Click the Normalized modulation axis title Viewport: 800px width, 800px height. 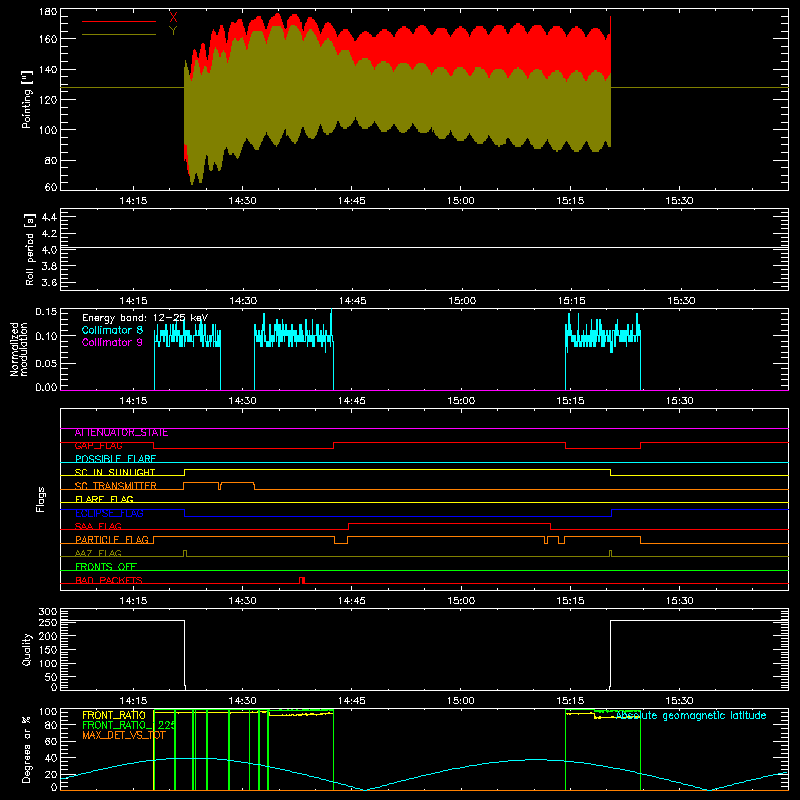pos(18,349)
